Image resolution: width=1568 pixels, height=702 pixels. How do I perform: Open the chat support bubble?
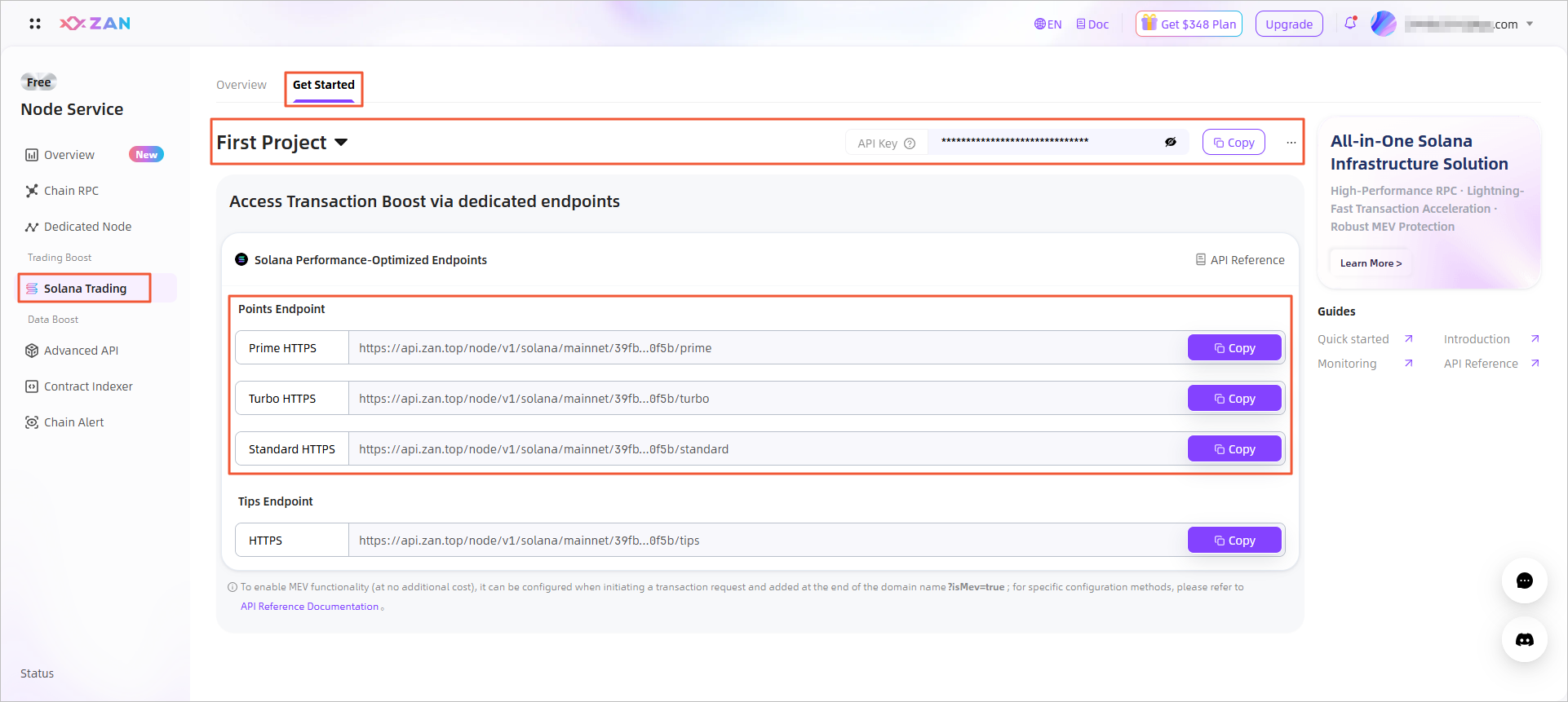coord(1525,581)
